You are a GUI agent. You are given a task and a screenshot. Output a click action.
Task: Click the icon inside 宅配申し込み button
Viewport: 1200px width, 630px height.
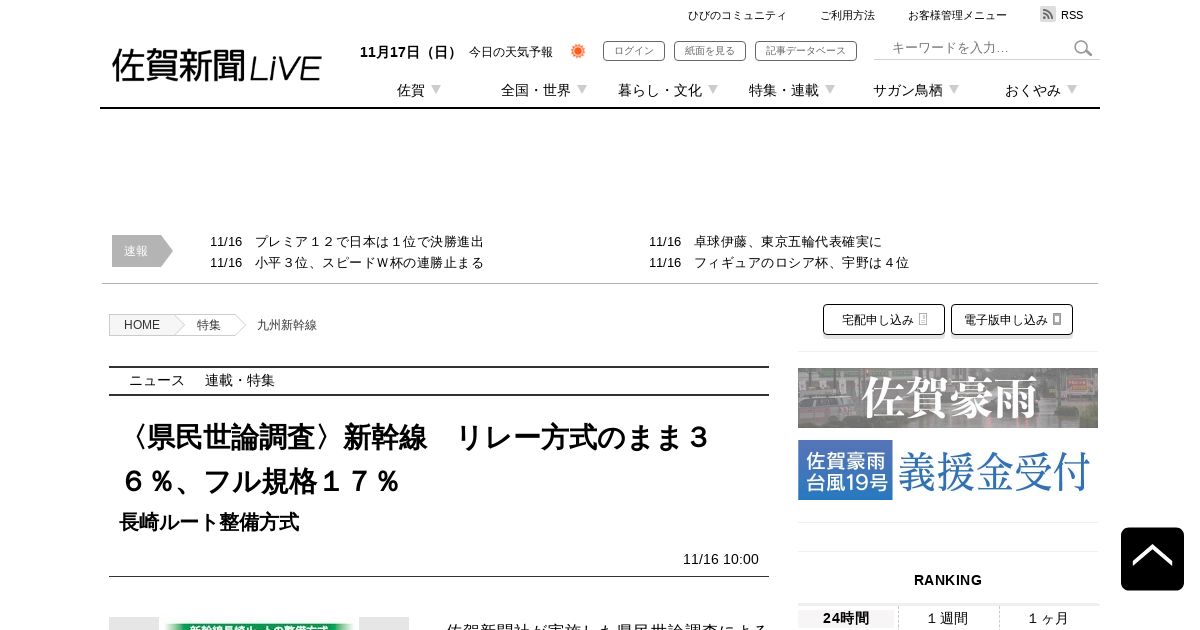923,320
